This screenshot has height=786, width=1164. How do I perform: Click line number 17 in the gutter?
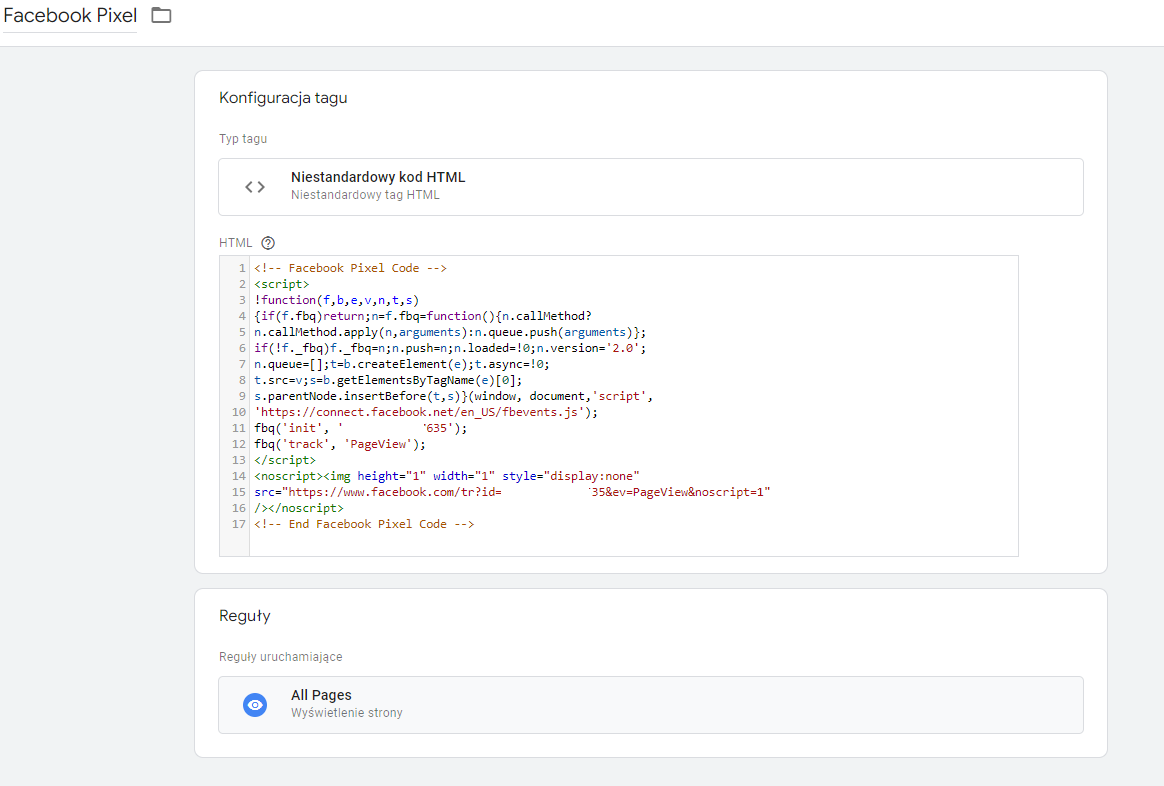(x=238, y=524)
